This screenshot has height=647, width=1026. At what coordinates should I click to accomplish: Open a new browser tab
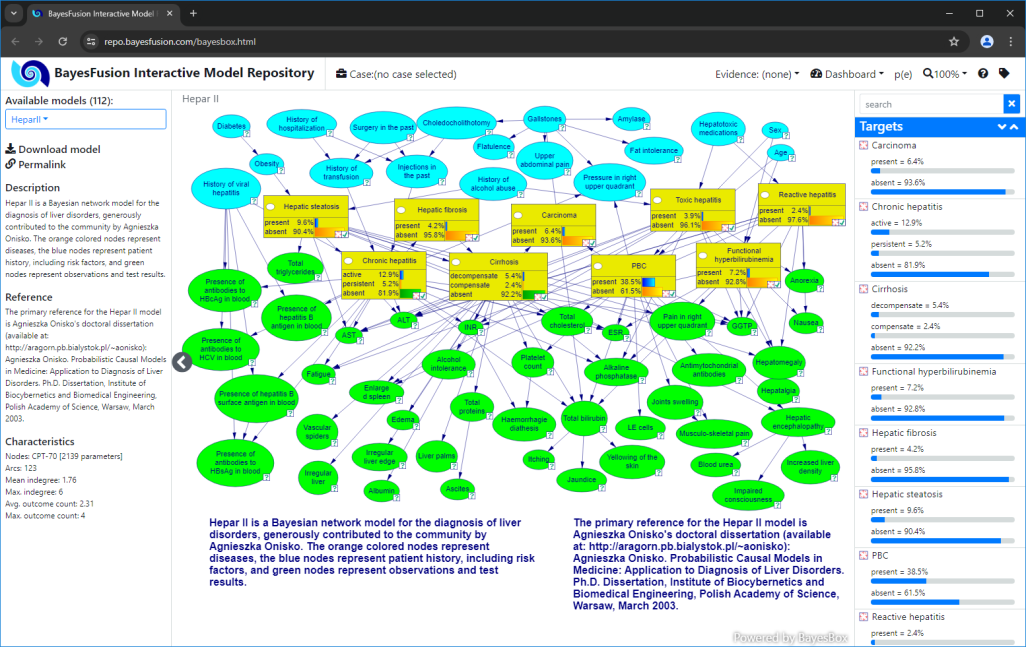click(193, 13)
